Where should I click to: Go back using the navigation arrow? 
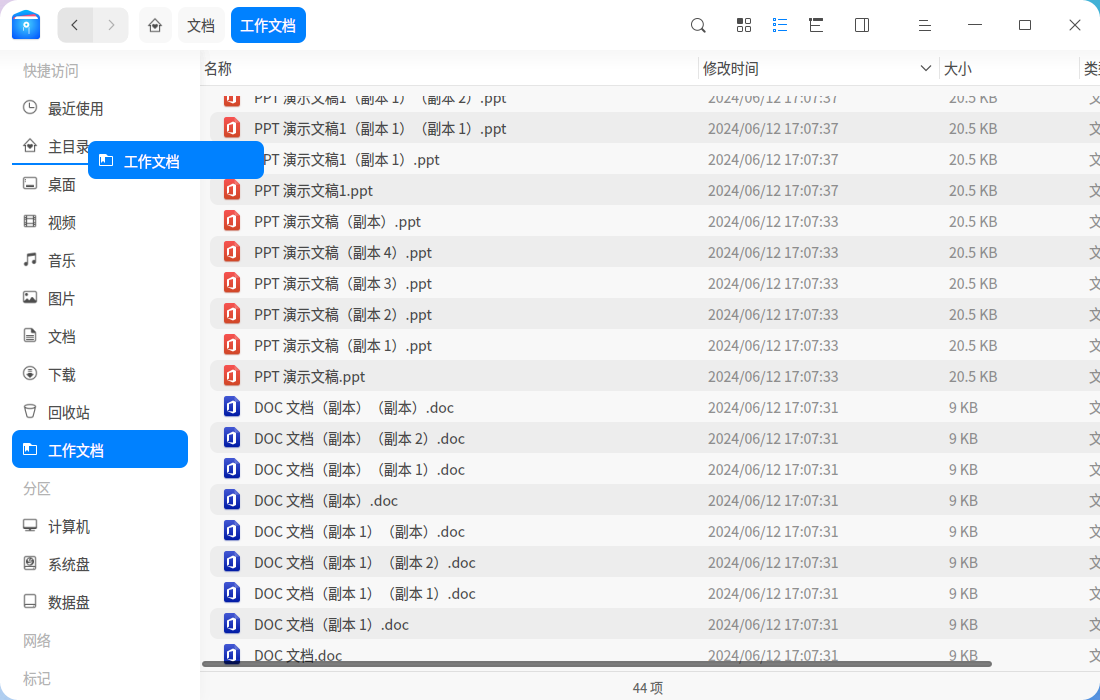pos(75,24)
